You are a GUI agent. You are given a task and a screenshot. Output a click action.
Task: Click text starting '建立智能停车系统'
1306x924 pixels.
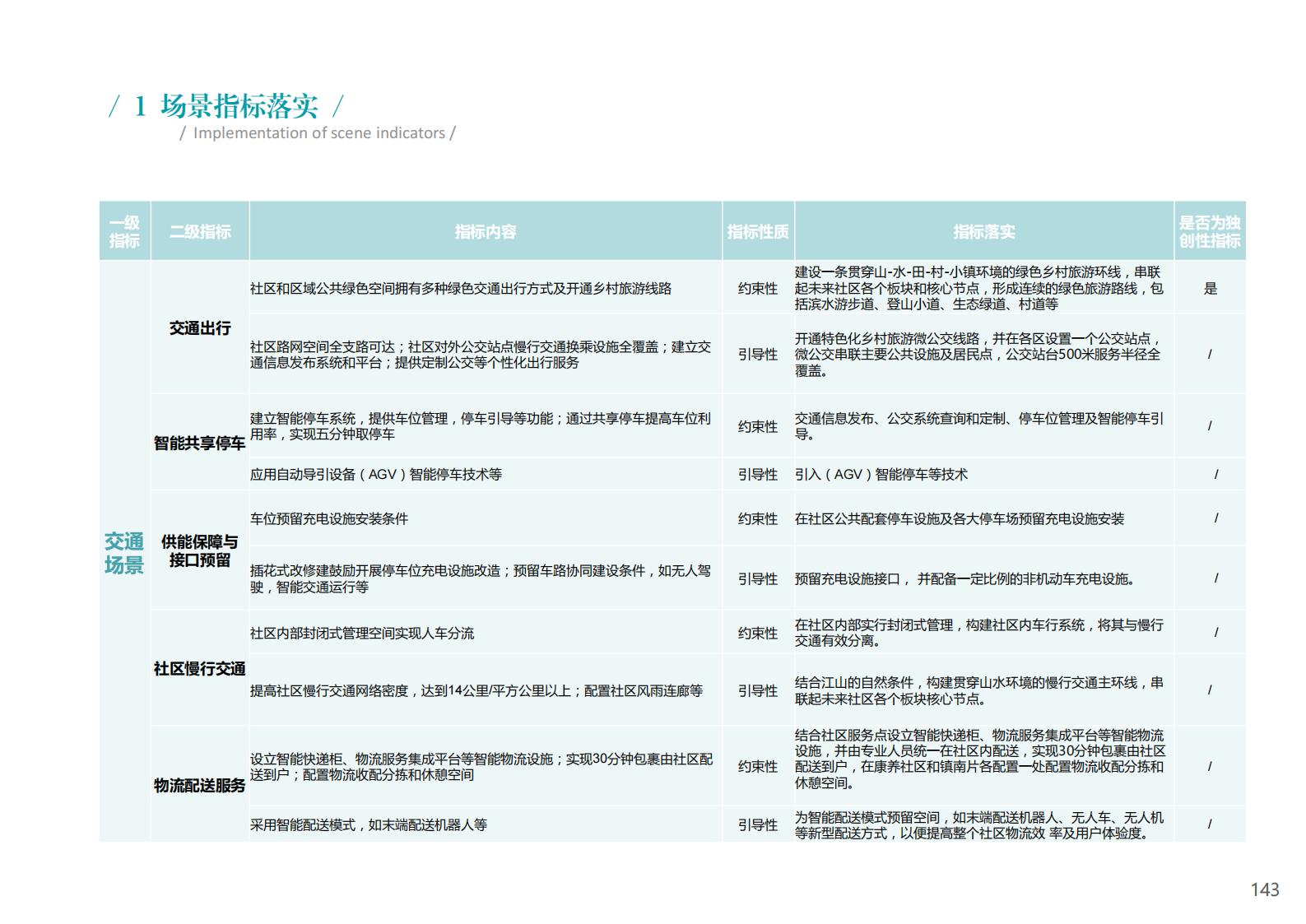(481, 426)
